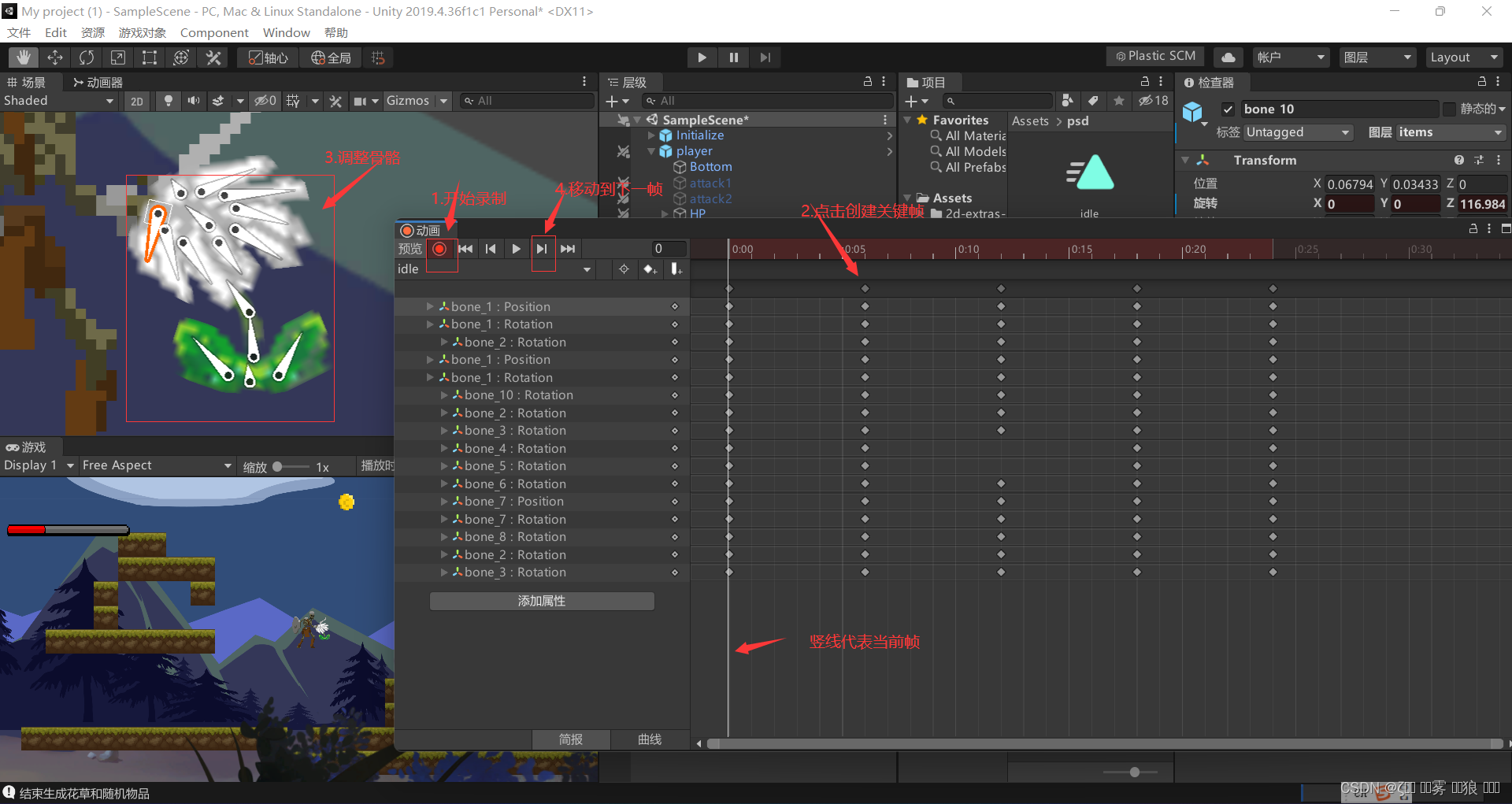
Task: Open the items layer dropdown
Action: (x=1451, y=132)
